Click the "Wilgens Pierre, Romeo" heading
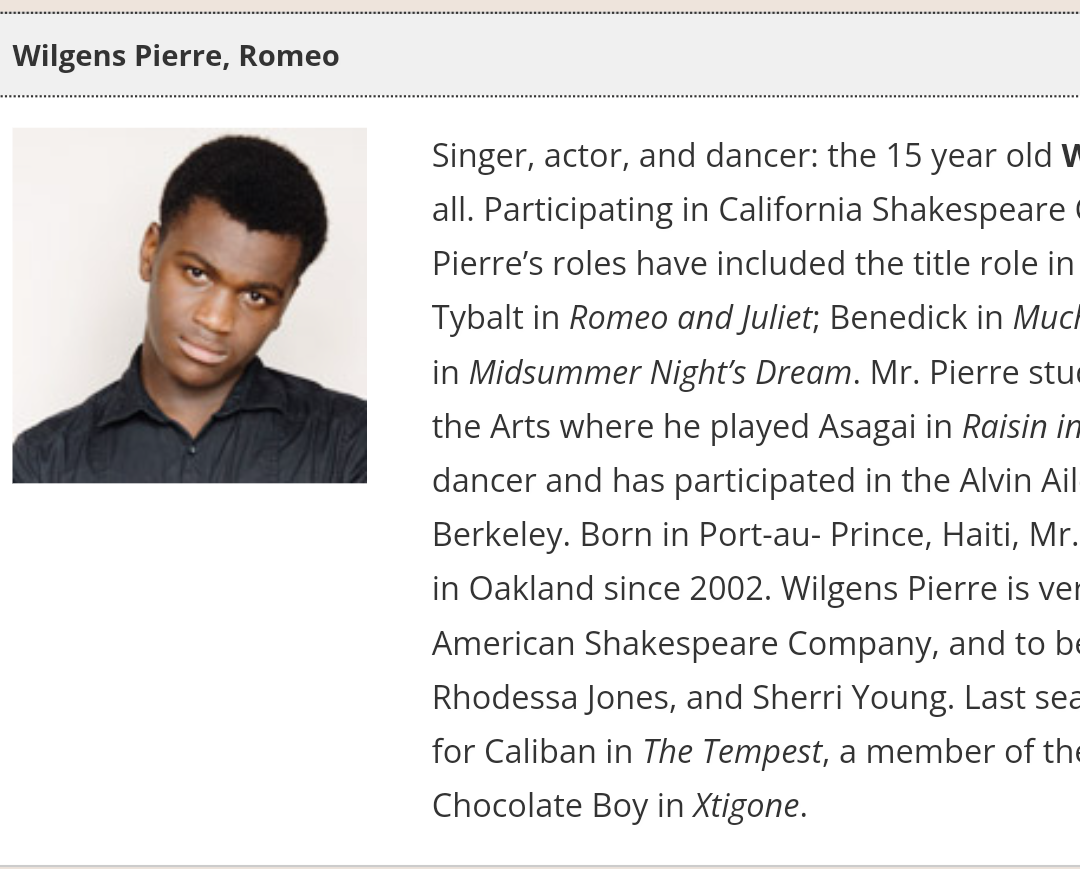This screenshot has width=1080, height=869. tap(176, 55)
